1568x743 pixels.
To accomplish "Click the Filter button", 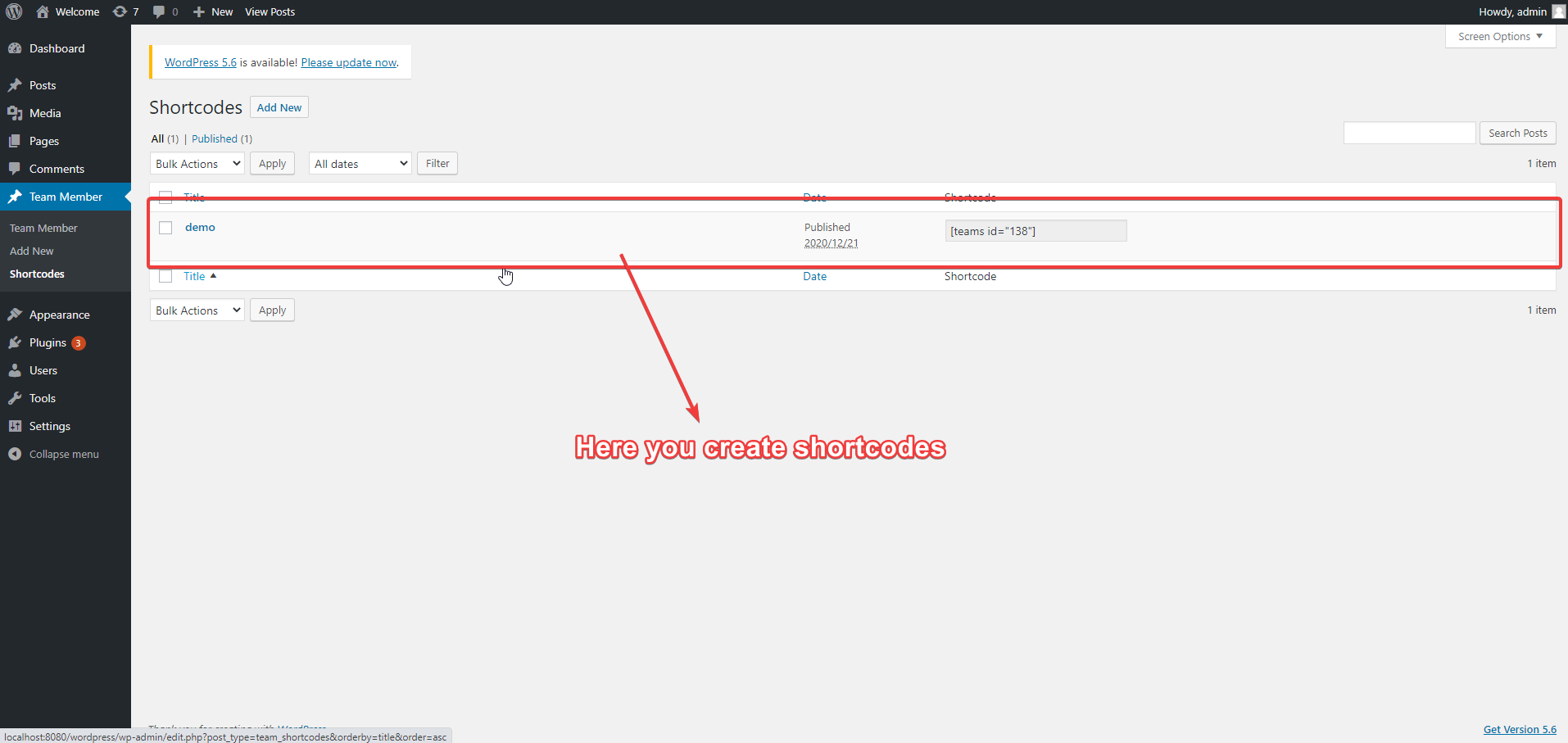I will (437, 164).
